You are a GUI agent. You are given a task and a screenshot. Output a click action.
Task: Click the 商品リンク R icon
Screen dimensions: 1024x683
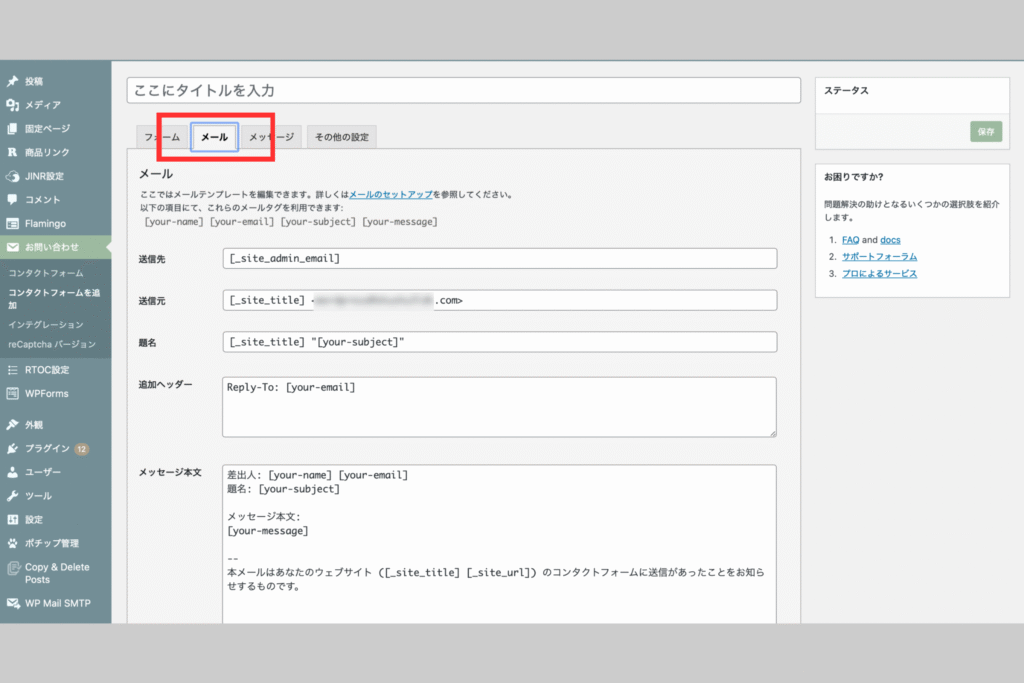(12, 153)
